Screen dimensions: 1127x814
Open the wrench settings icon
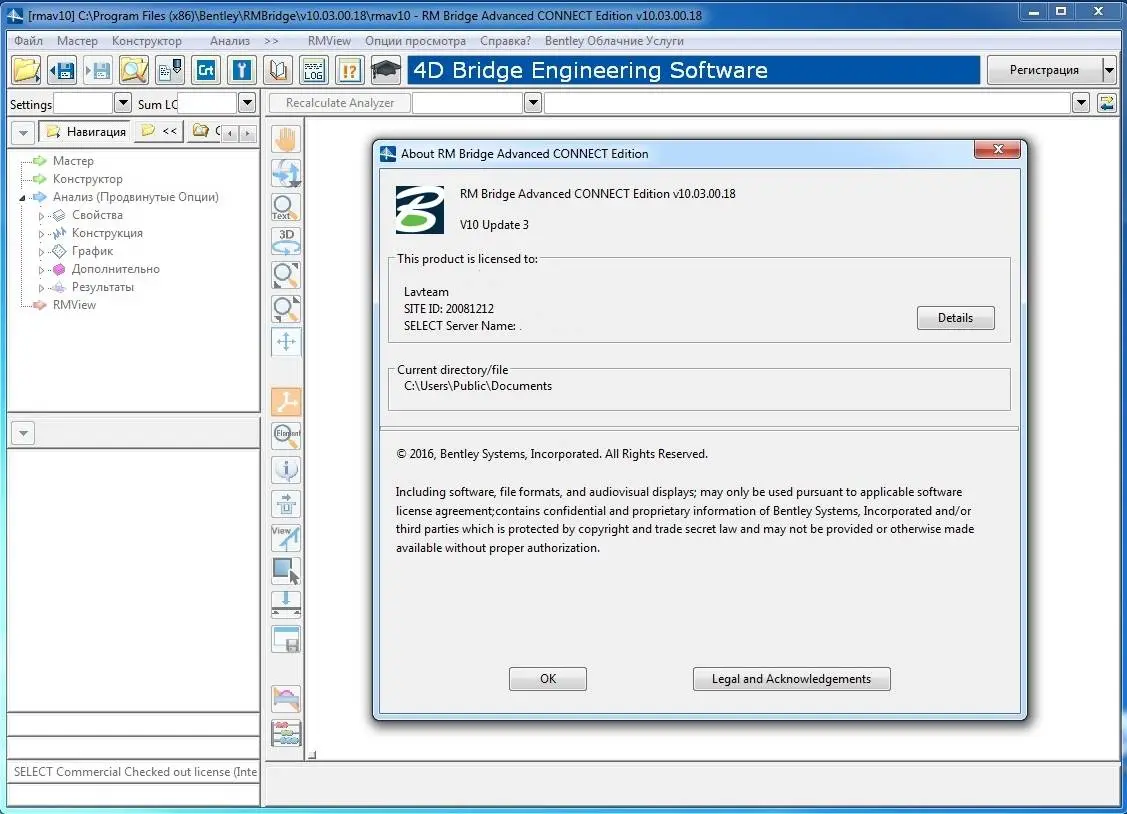242,70
